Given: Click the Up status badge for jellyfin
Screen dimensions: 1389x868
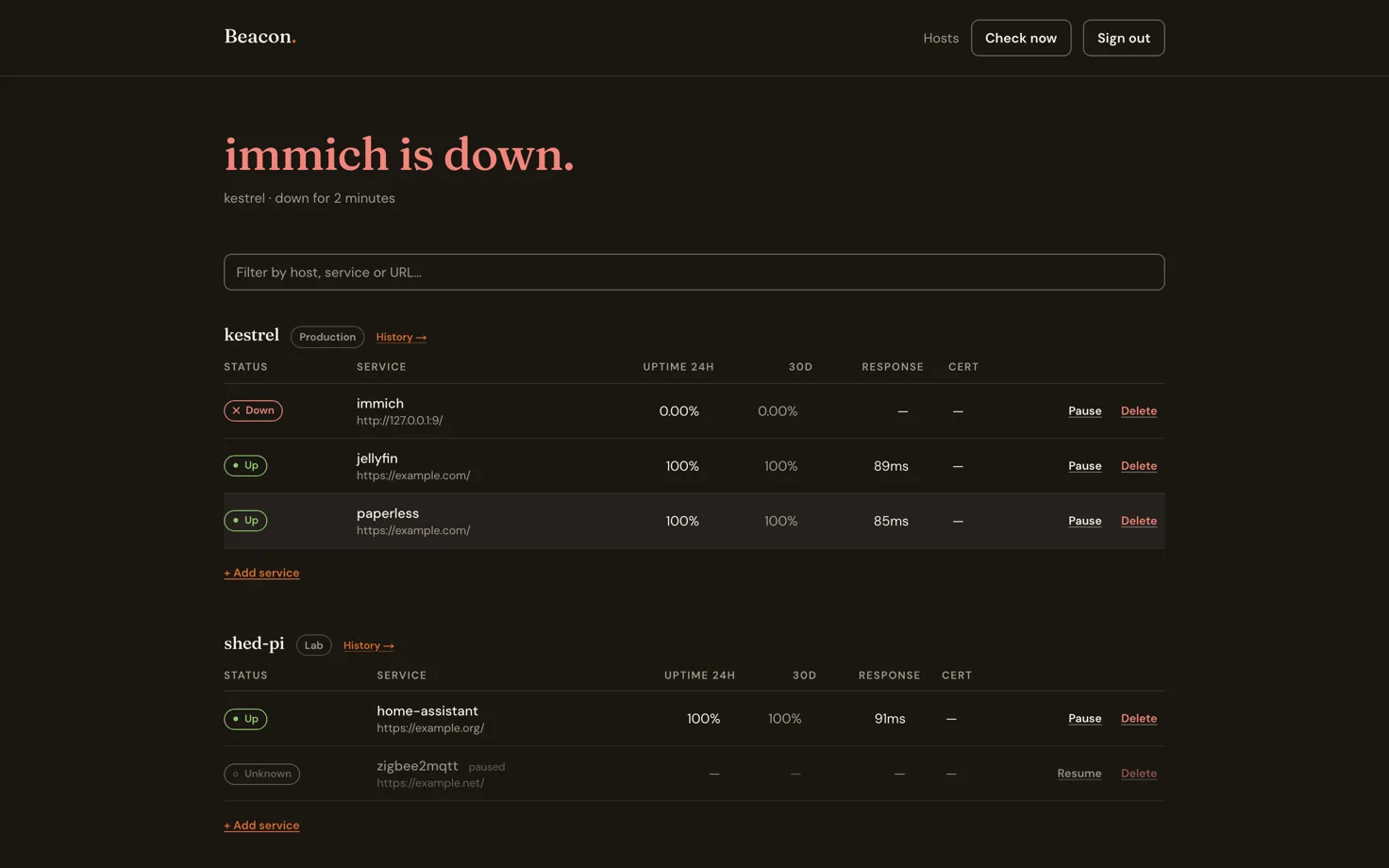Looking at the screenshot, I should tap(245, 465).
